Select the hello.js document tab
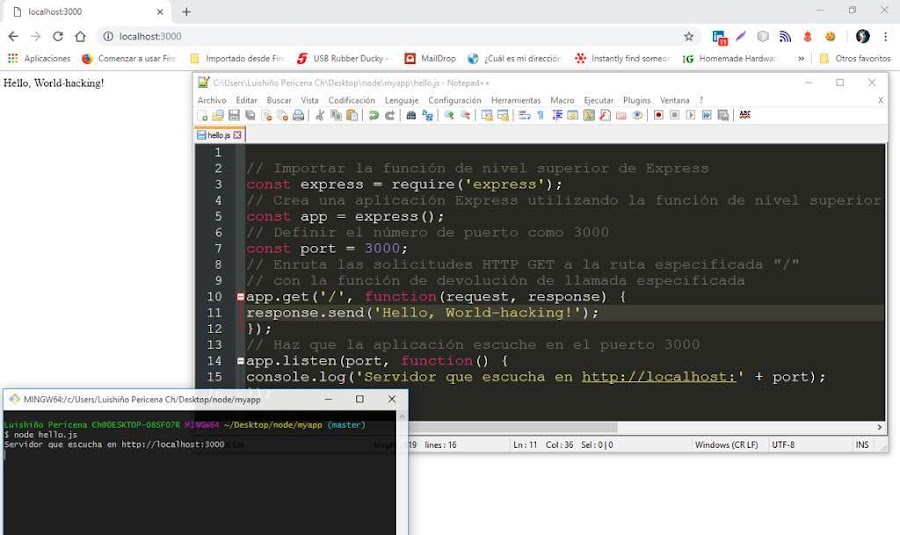Image resolution: width=900 pixels, height=535 pixels. click(x=219, y=135)
